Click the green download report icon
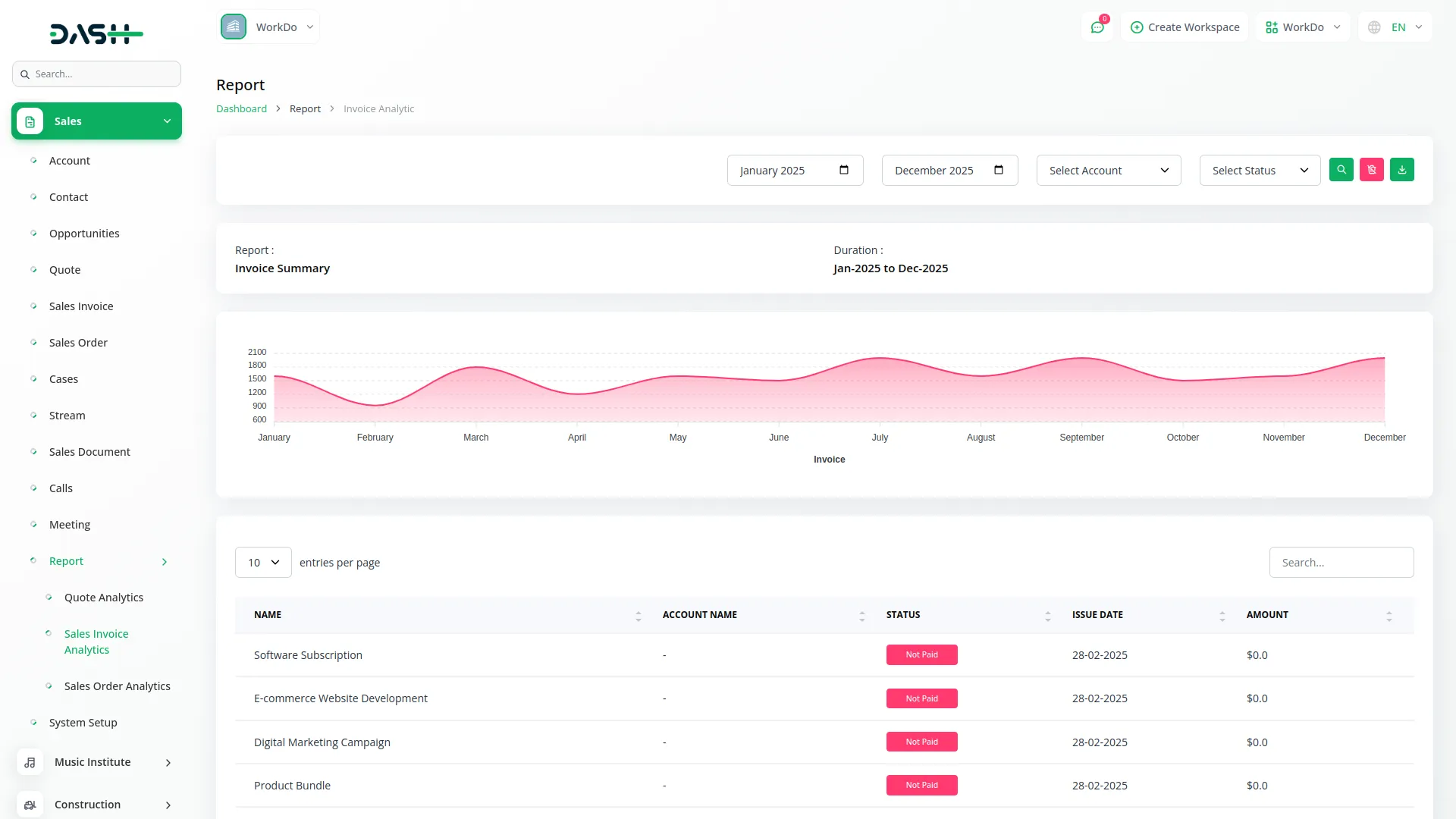 point(1401,170)
